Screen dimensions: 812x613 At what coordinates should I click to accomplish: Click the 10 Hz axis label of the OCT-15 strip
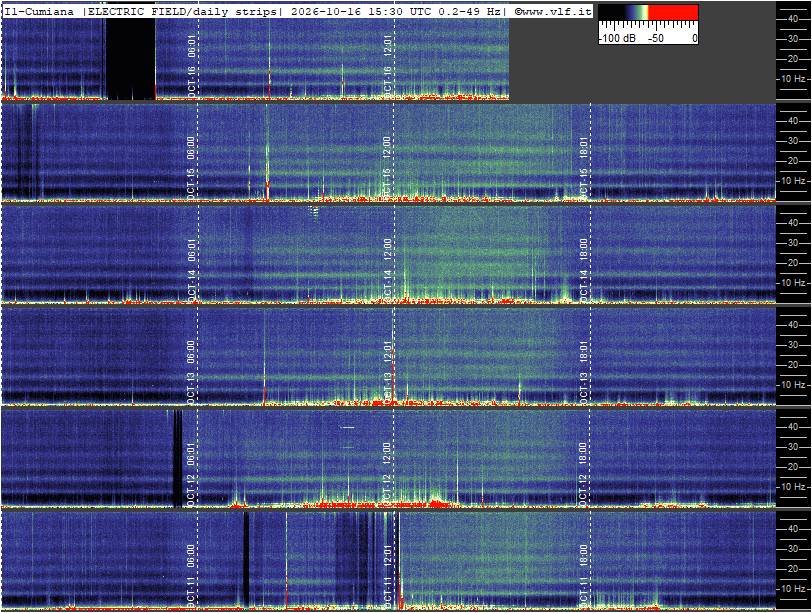coord(794,181)
